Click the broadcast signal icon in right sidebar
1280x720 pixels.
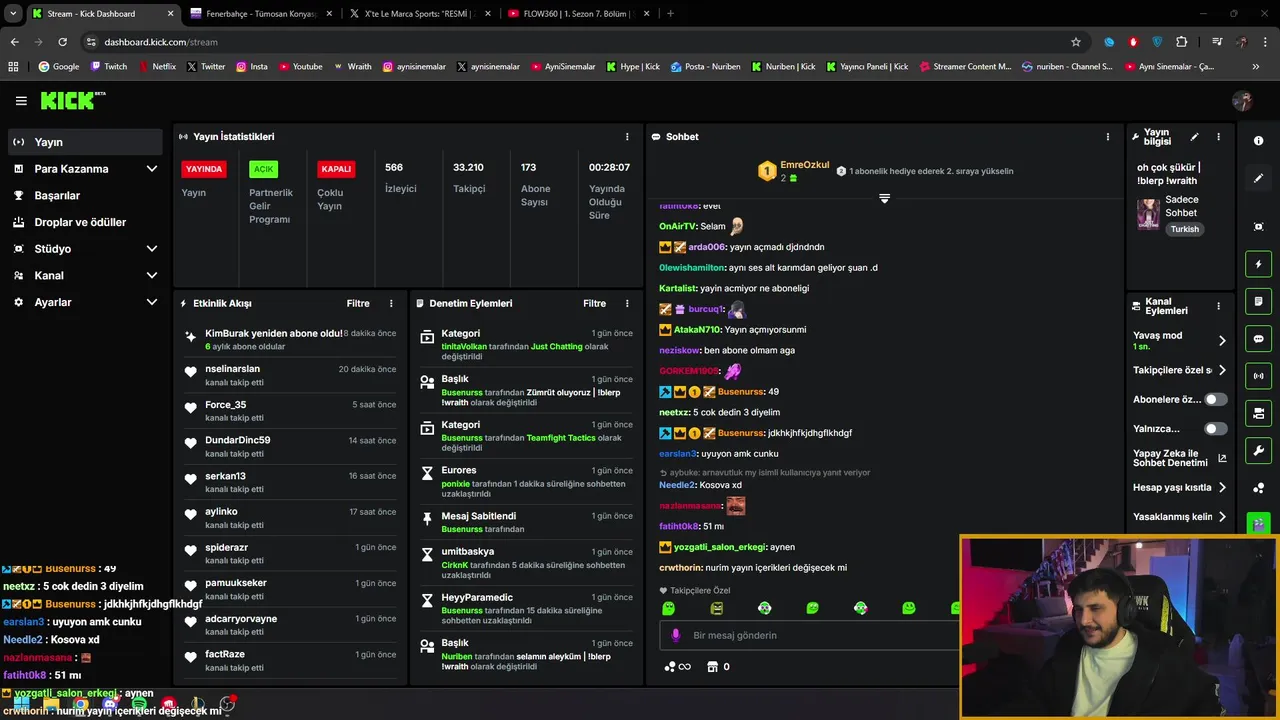point(1258,376)
